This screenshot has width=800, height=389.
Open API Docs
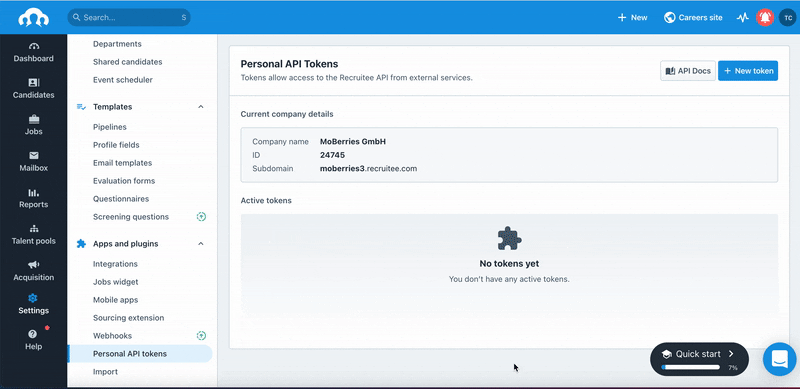[x=688, y=71]
